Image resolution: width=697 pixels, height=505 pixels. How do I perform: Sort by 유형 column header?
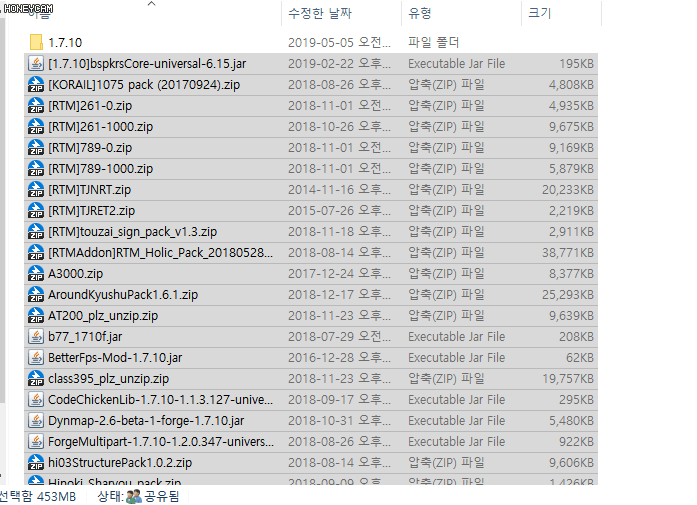click(420, 13)
